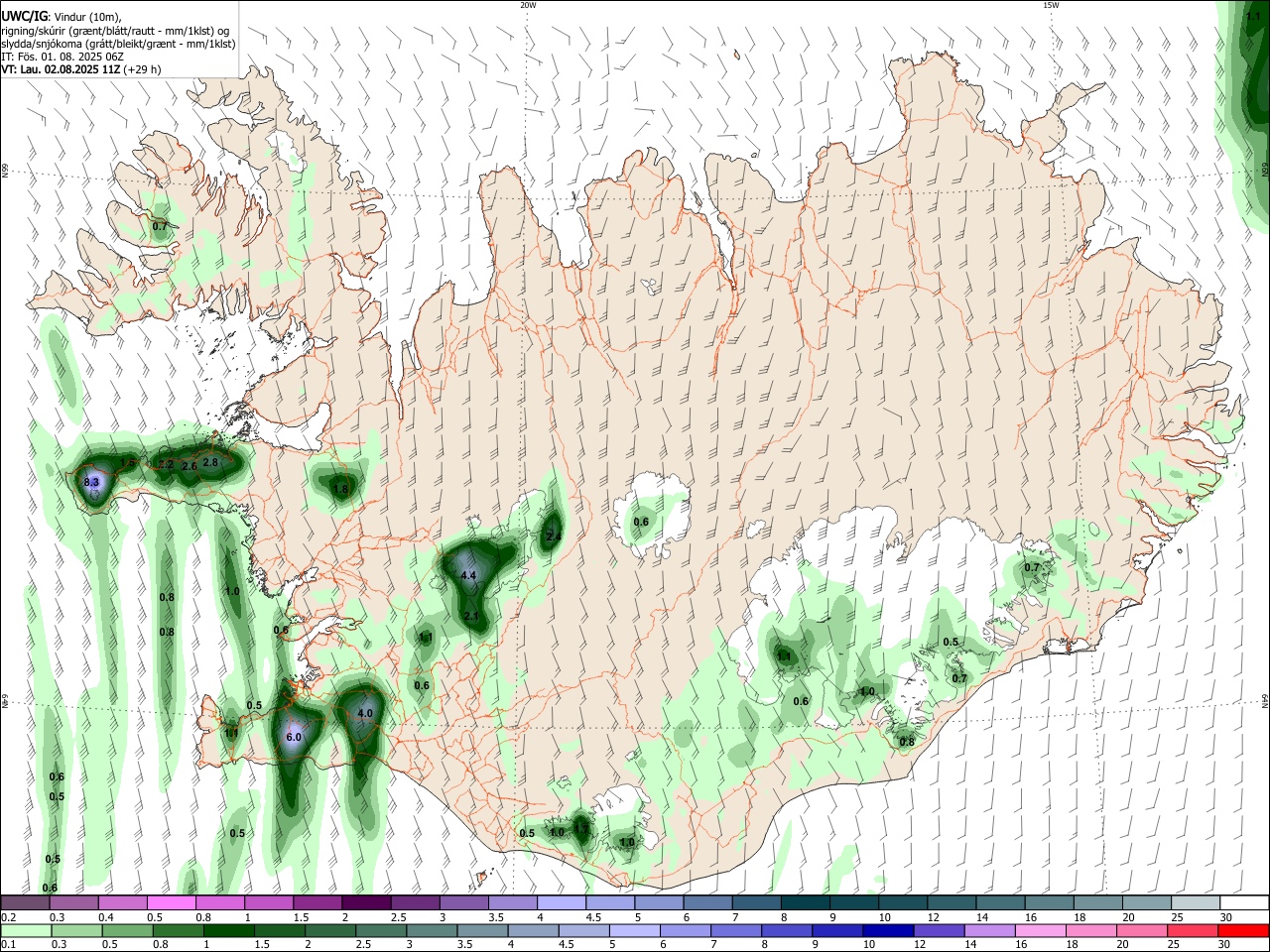Select the royal blue 8–9 rain legend swatch
This screenshot has width=1270, height=952.
787,931
